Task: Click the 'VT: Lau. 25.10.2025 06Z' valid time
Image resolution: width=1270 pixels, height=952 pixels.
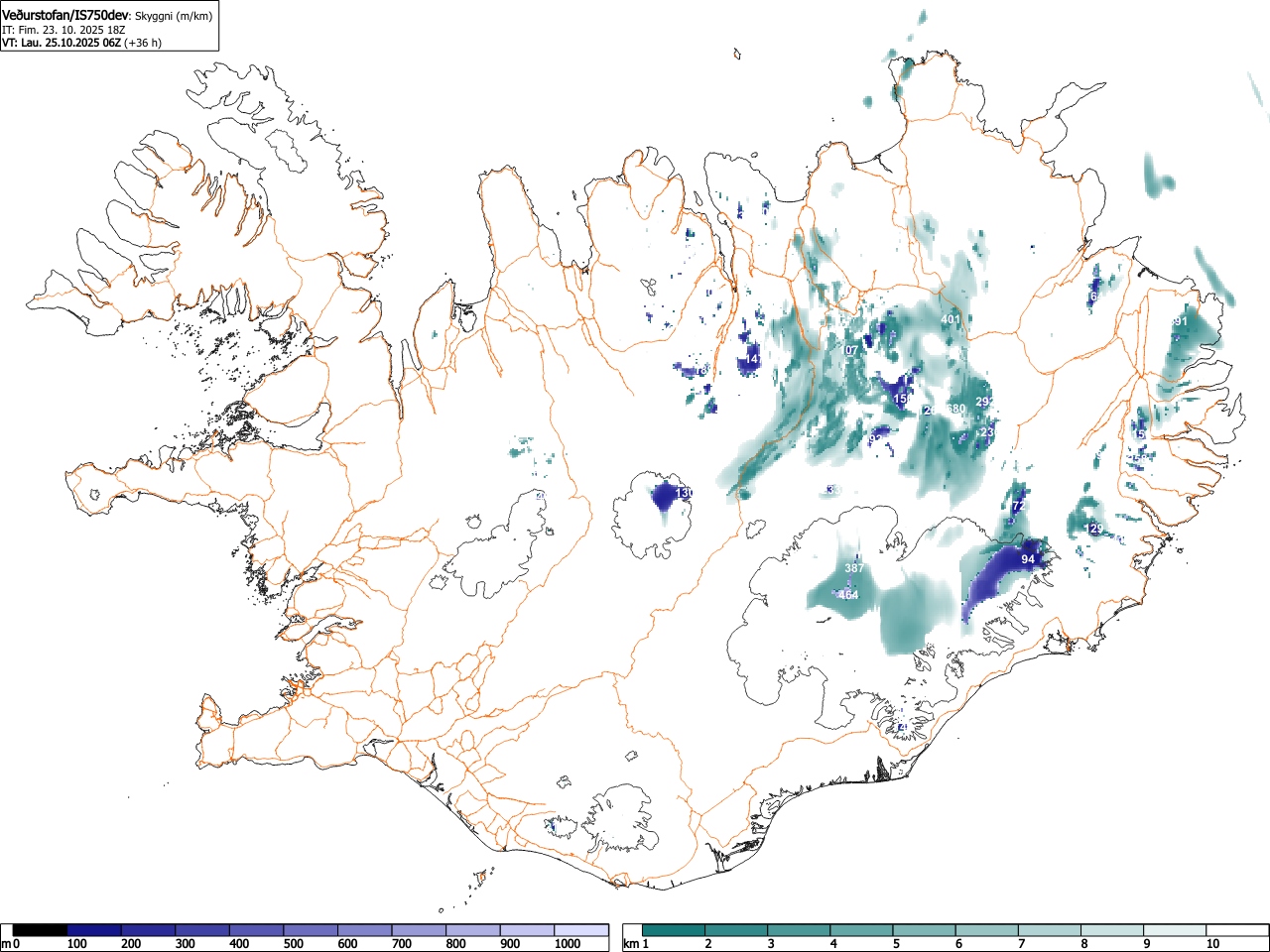Action: coord(62,43)
